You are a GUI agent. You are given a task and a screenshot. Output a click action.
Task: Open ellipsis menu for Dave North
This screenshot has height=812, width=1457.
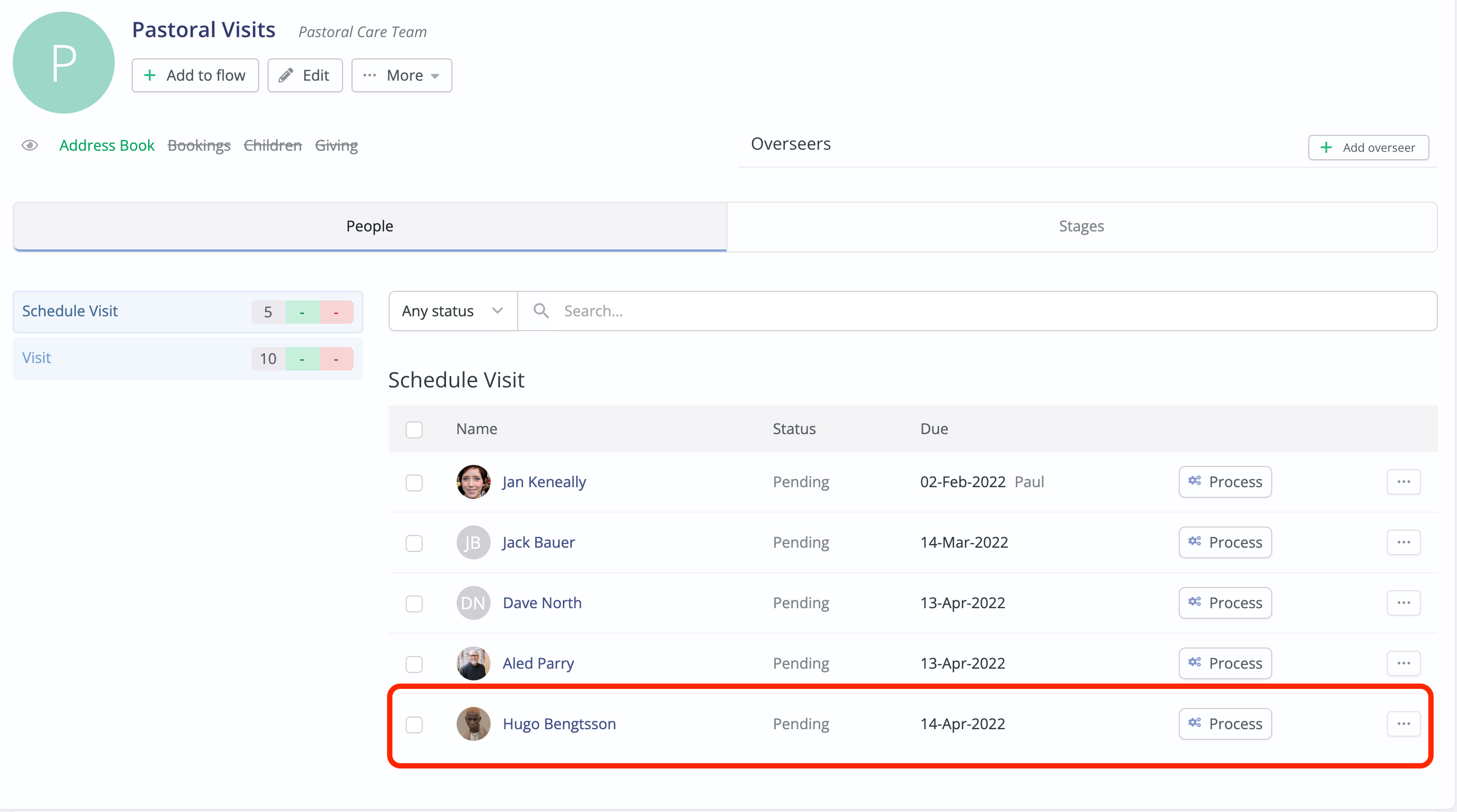(1403, 603)
